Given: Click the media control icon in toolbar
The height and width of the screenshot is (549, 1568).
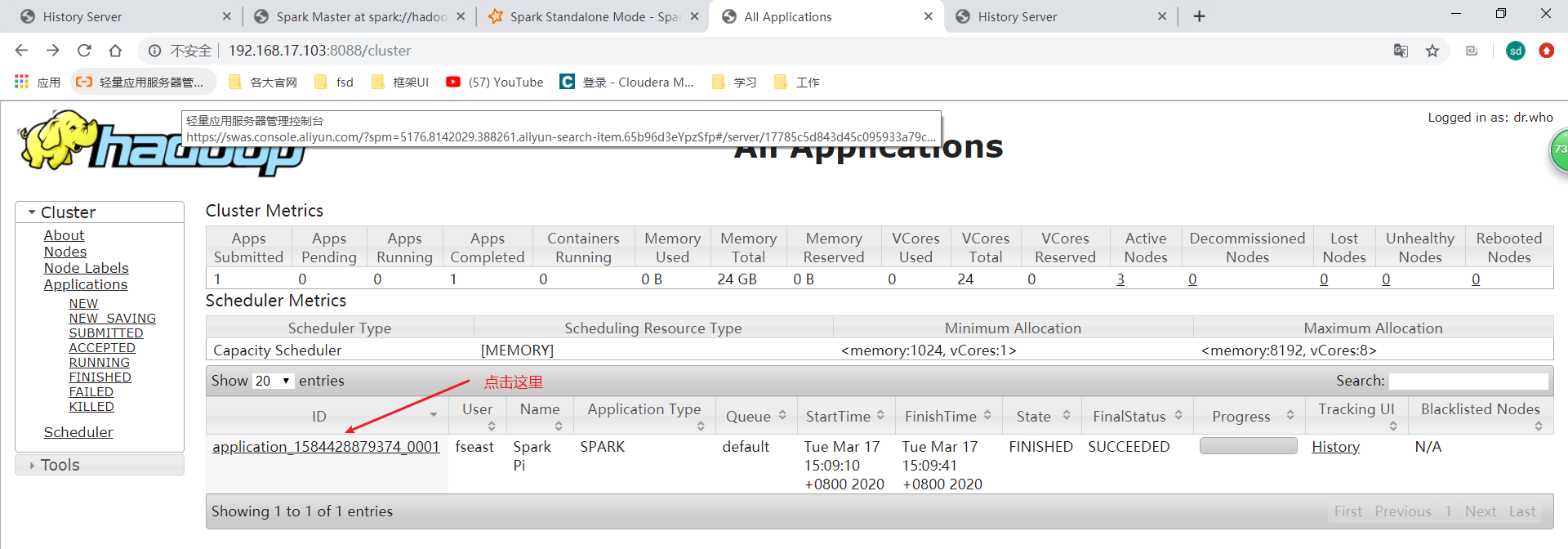Looking at the screenshot, I should click(1472, 51).
